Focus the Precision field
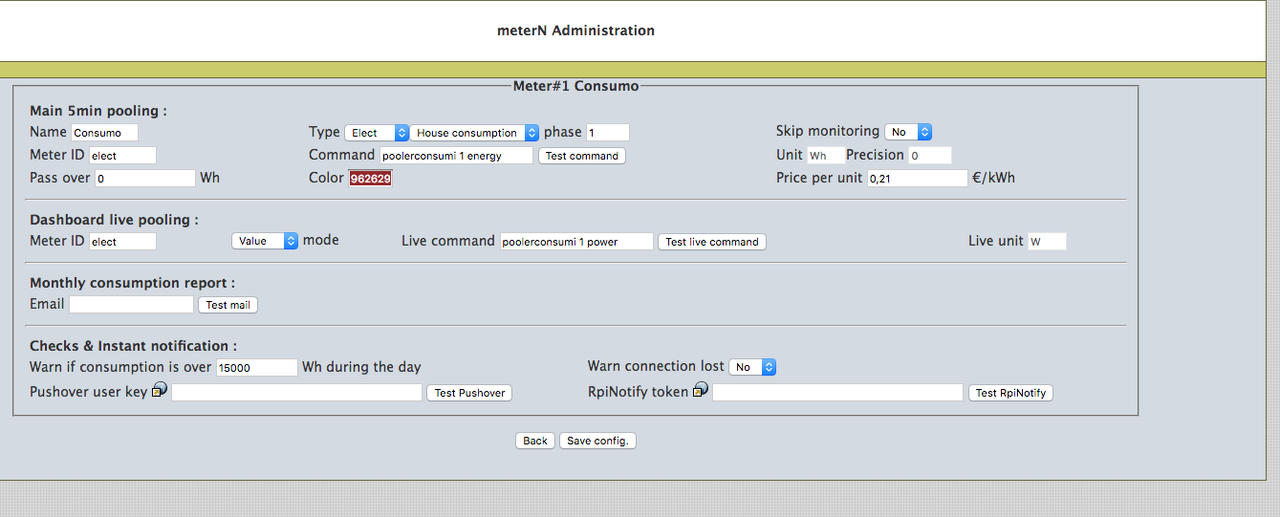1280x517 pixels. pyautogui.click(x=930, y=156)
